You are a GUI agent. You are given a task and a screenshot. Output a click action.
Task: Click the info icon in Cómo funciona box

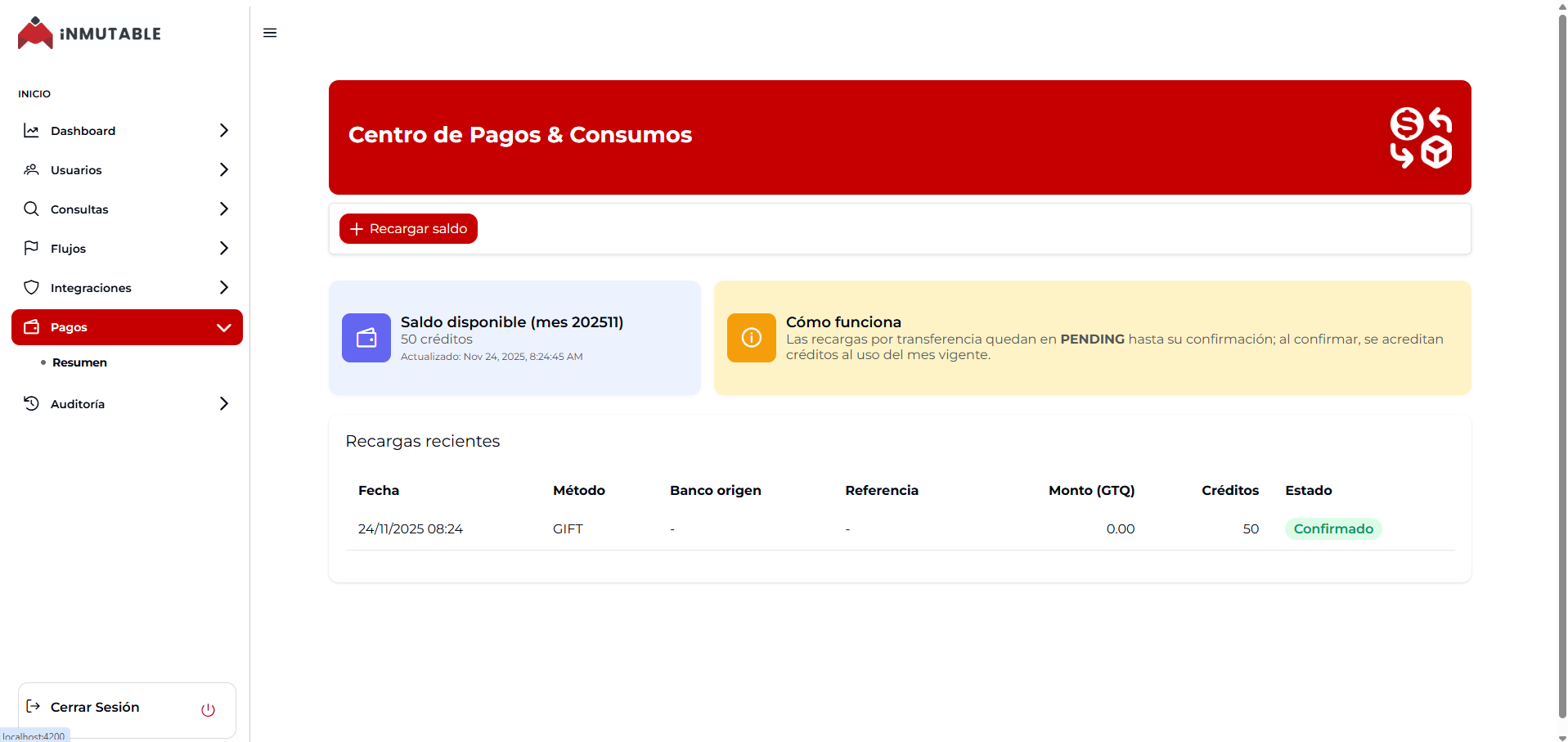pos(751,338)
